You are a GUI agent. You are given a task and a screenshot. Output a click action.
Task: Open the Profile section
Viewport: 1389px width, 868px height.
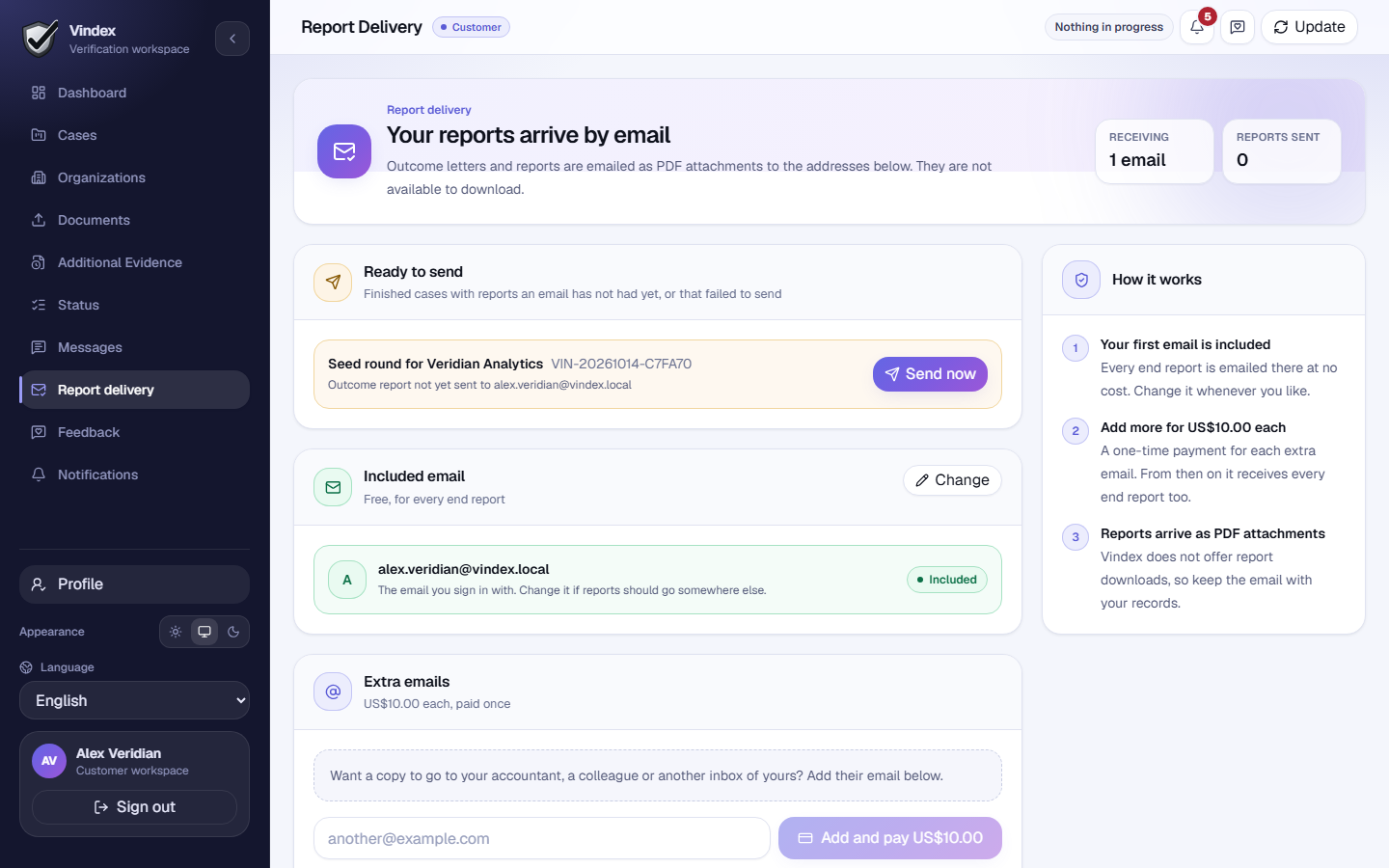coord(134,584)
